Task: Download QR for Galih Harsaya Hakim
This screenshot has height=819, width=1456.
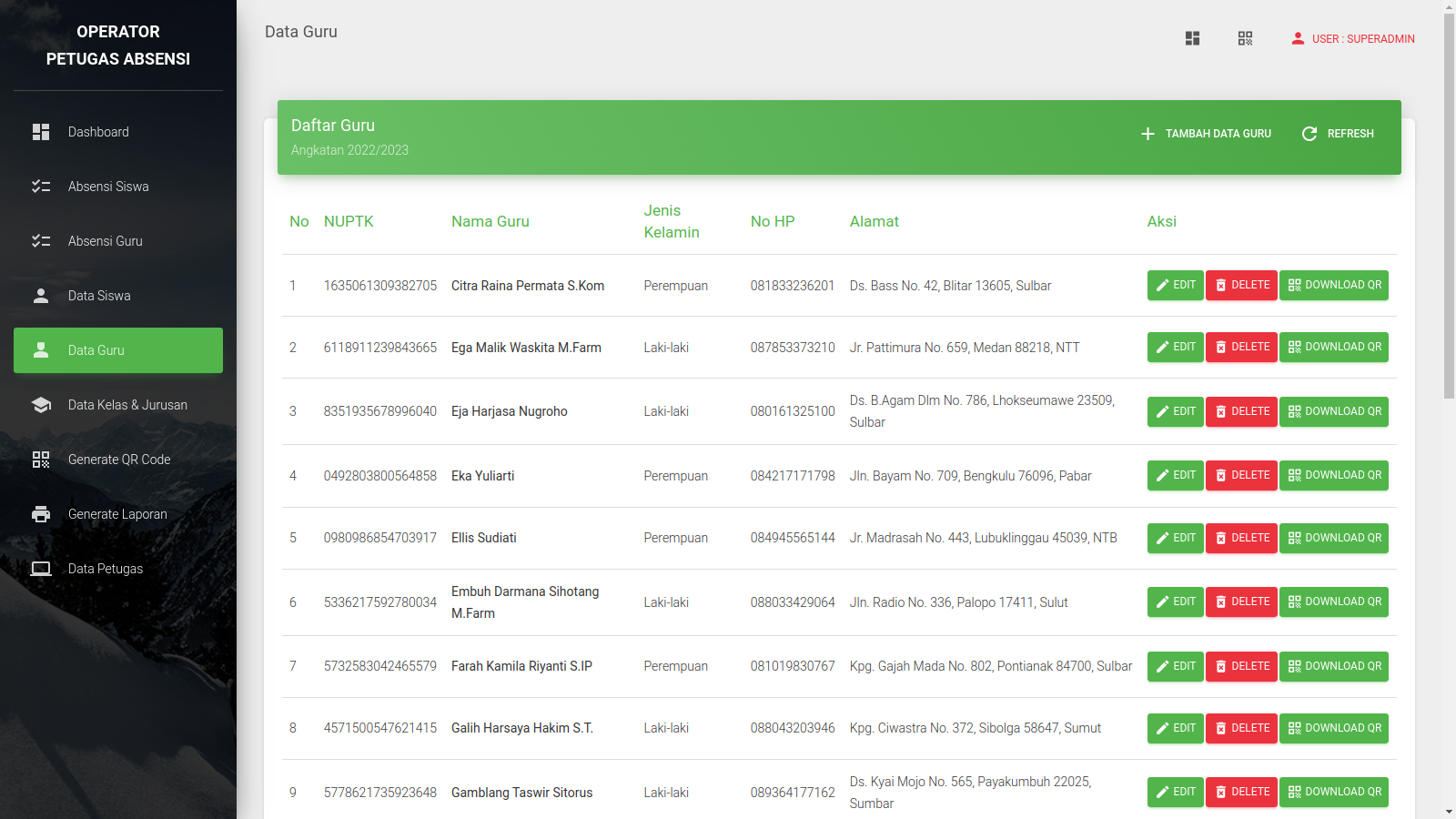Action: coord(1333,728)
